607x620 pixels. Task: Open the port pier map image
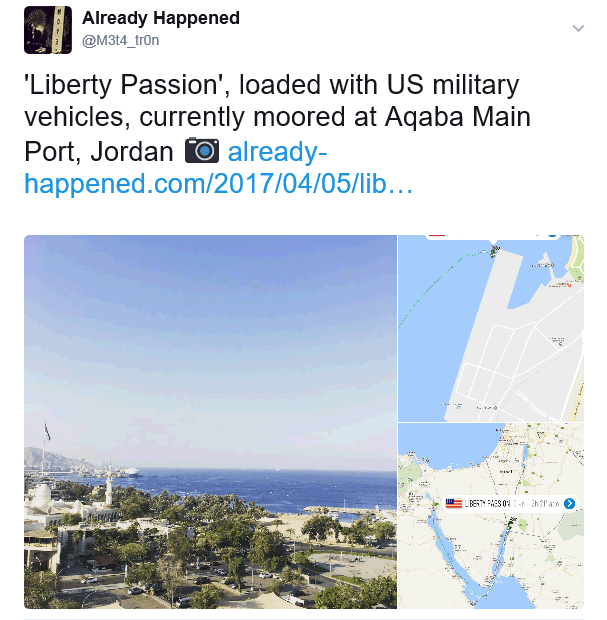pyautogui.click(x=491, y=328)
